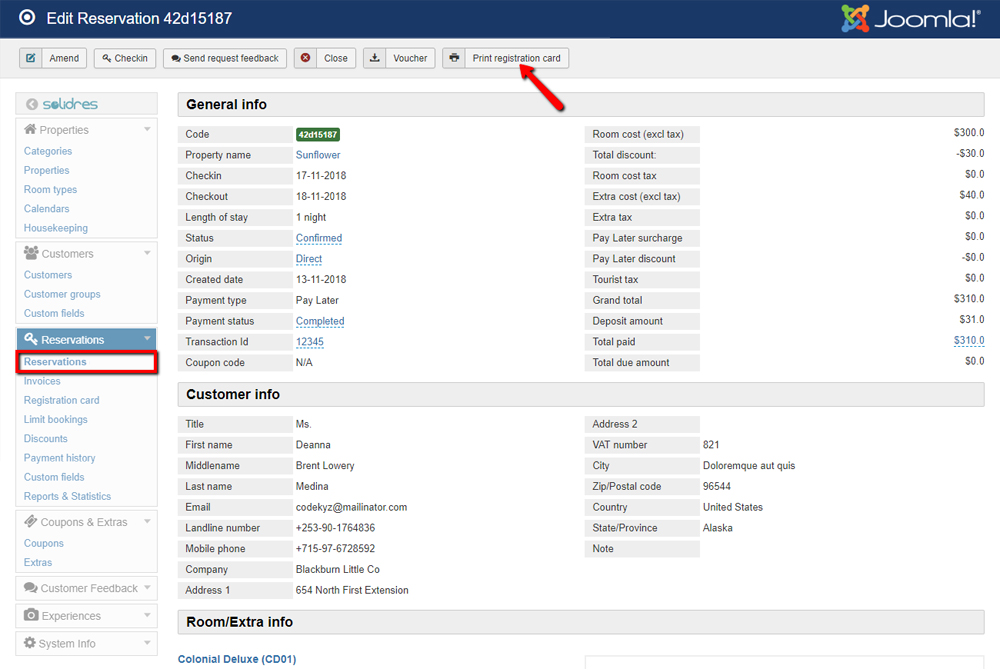Click the red Close X icon

click(x=305, y=58)
